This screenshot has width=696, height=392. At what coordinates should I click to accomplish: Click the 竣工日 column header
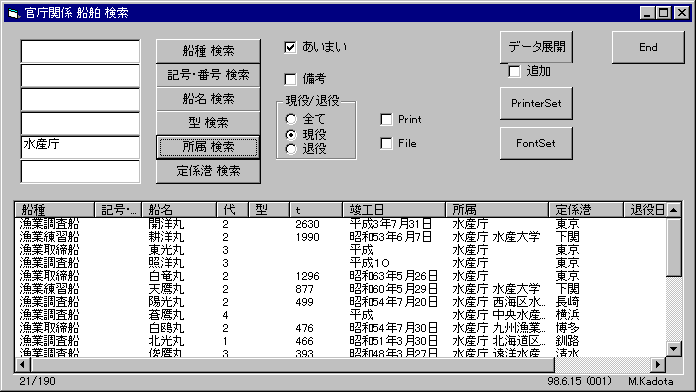click(x=394, y=210)
